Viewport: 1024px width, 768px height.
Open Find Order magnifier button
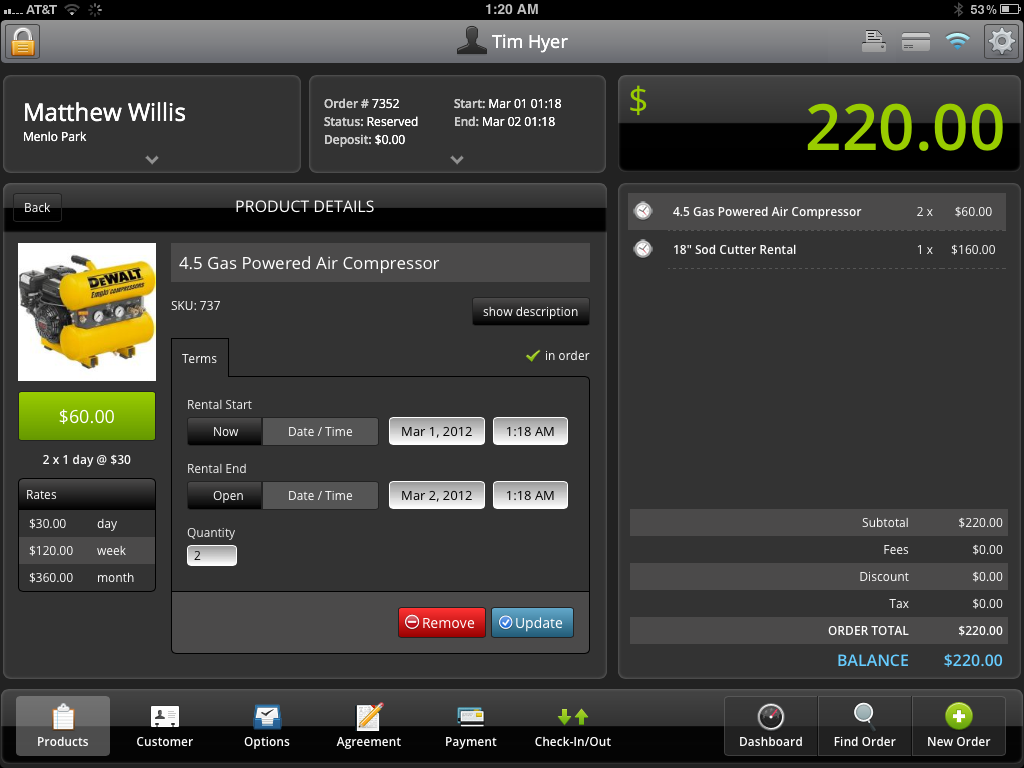(x=865, y=726)
